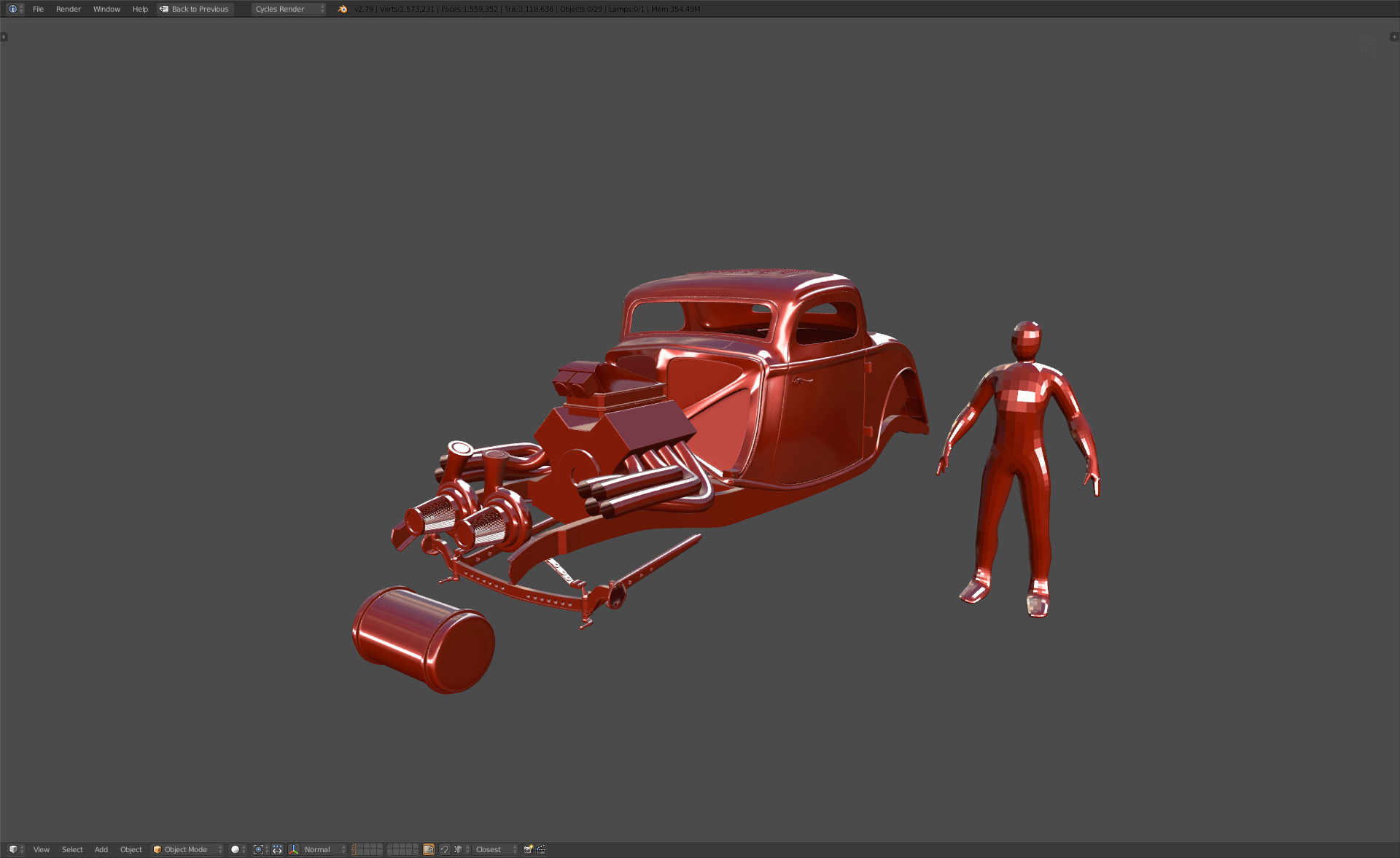Click the Back to Previous button
Image resolution: width=1400 pixels, height=858 pixels.
point(195,9)
